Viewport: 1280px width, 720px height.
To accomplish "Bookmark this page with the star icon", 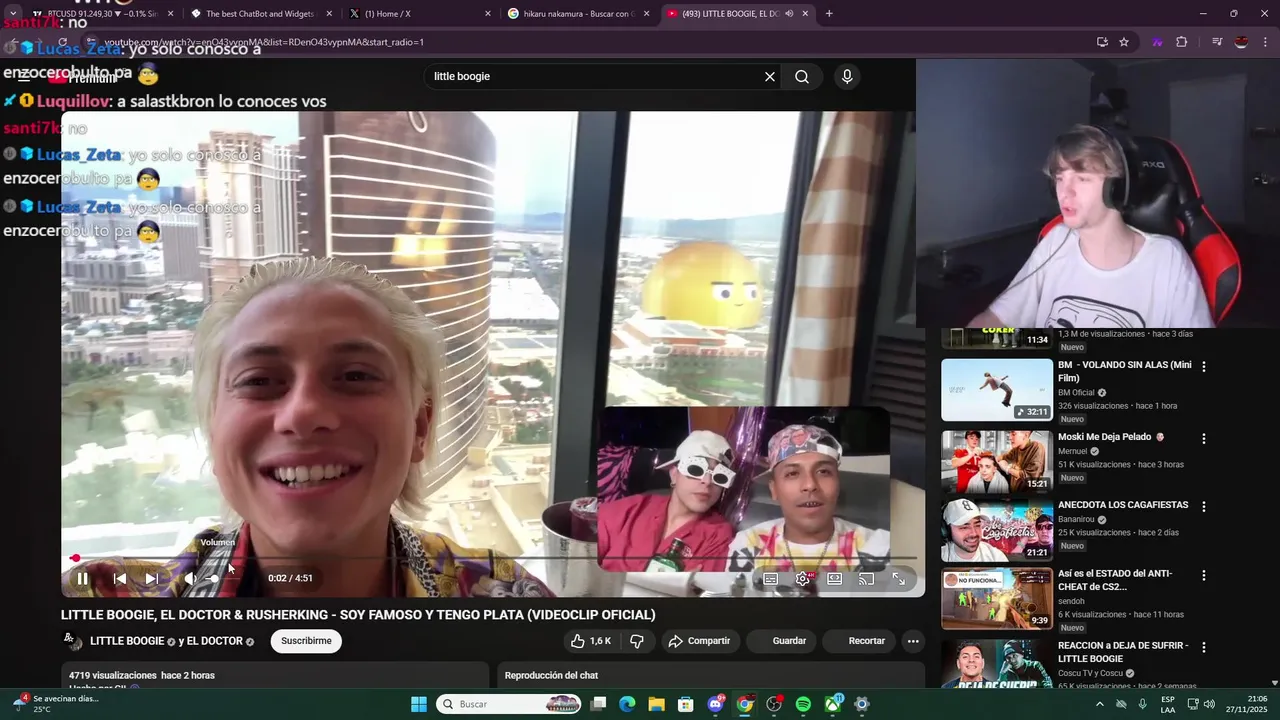I will [1124, 42].
